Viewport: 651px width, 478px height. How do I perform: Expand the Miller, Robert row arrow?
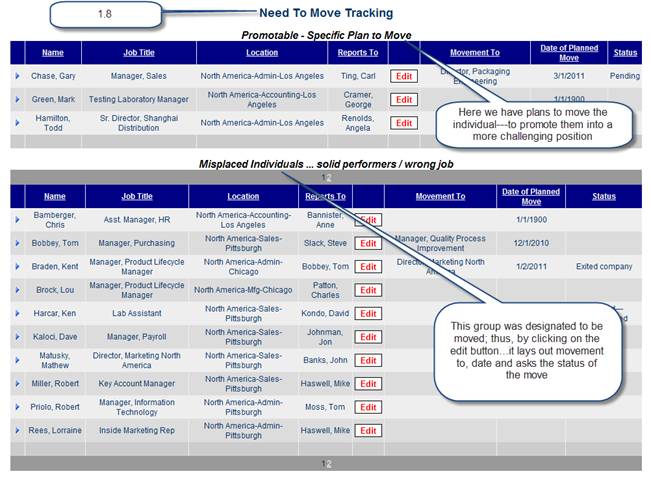point(17,383)
